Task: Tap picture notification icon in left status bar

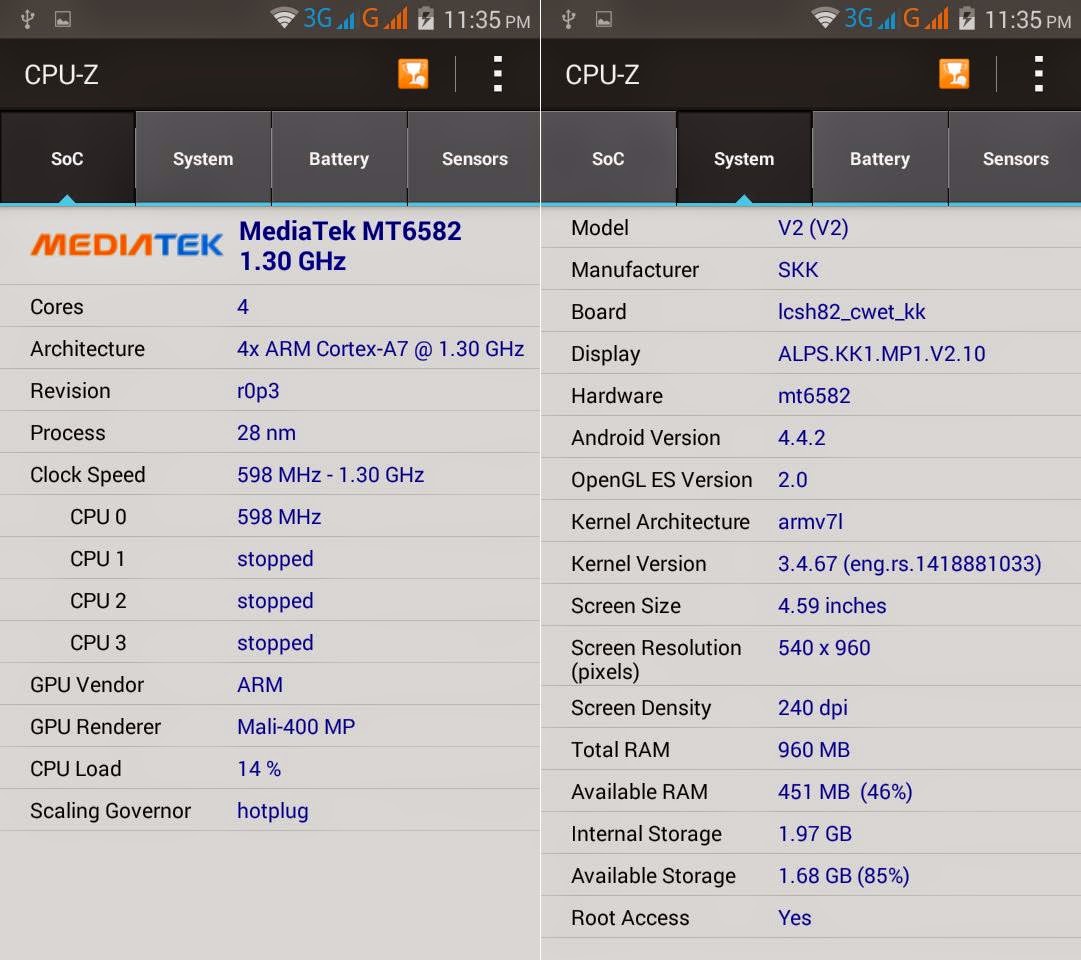Action: point(63,19)
